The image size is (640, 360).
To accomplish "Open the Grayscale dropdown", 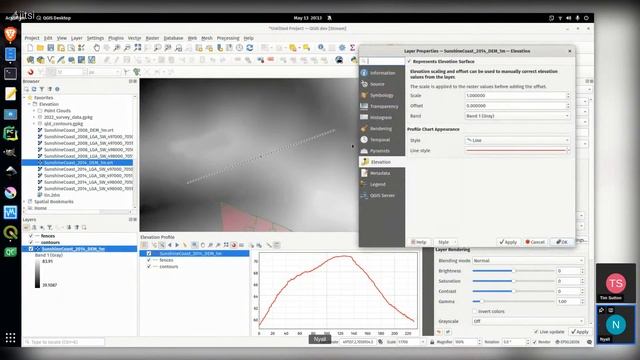I will pos(529,321).
